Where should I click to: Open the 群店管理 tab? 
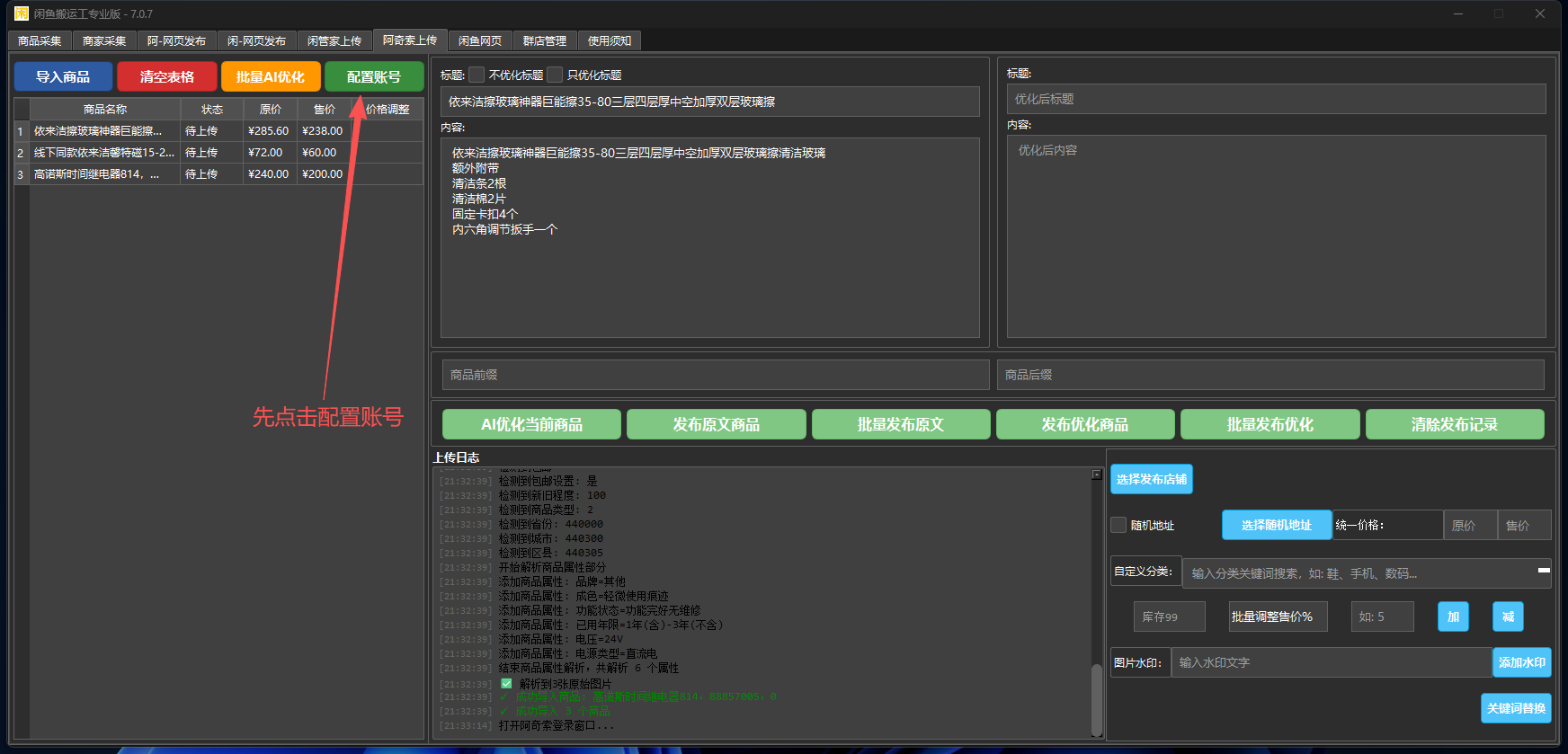pos(545,40)
